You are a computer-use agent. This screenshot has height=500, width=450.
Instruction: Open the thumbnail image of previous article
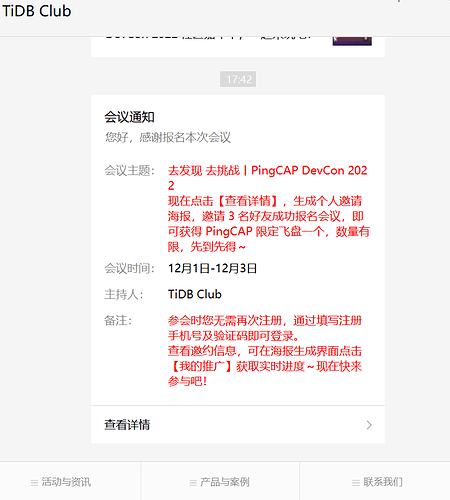point(352,41)
